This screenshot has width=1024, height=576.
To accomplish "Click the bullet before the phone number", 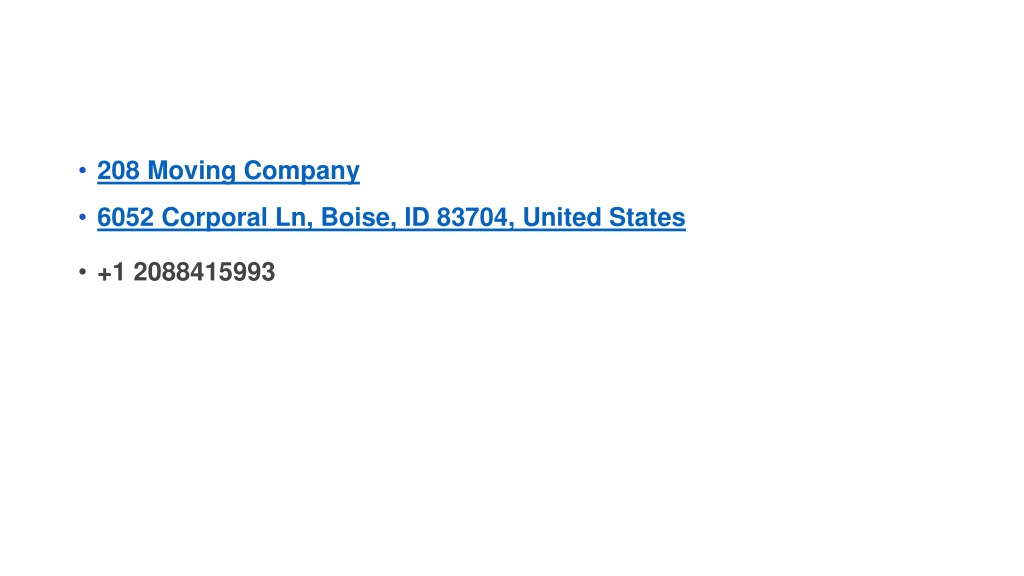I will click(82, 271).
